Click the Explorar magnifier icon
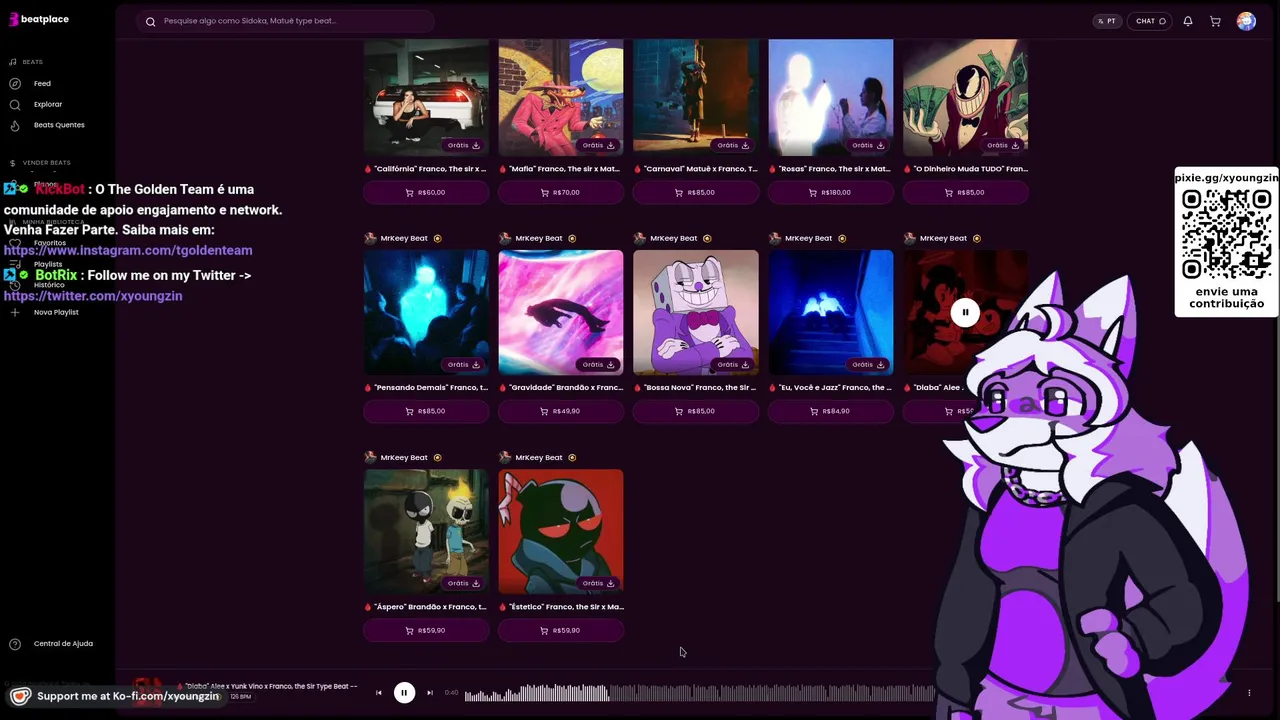 tap(15, 104)
